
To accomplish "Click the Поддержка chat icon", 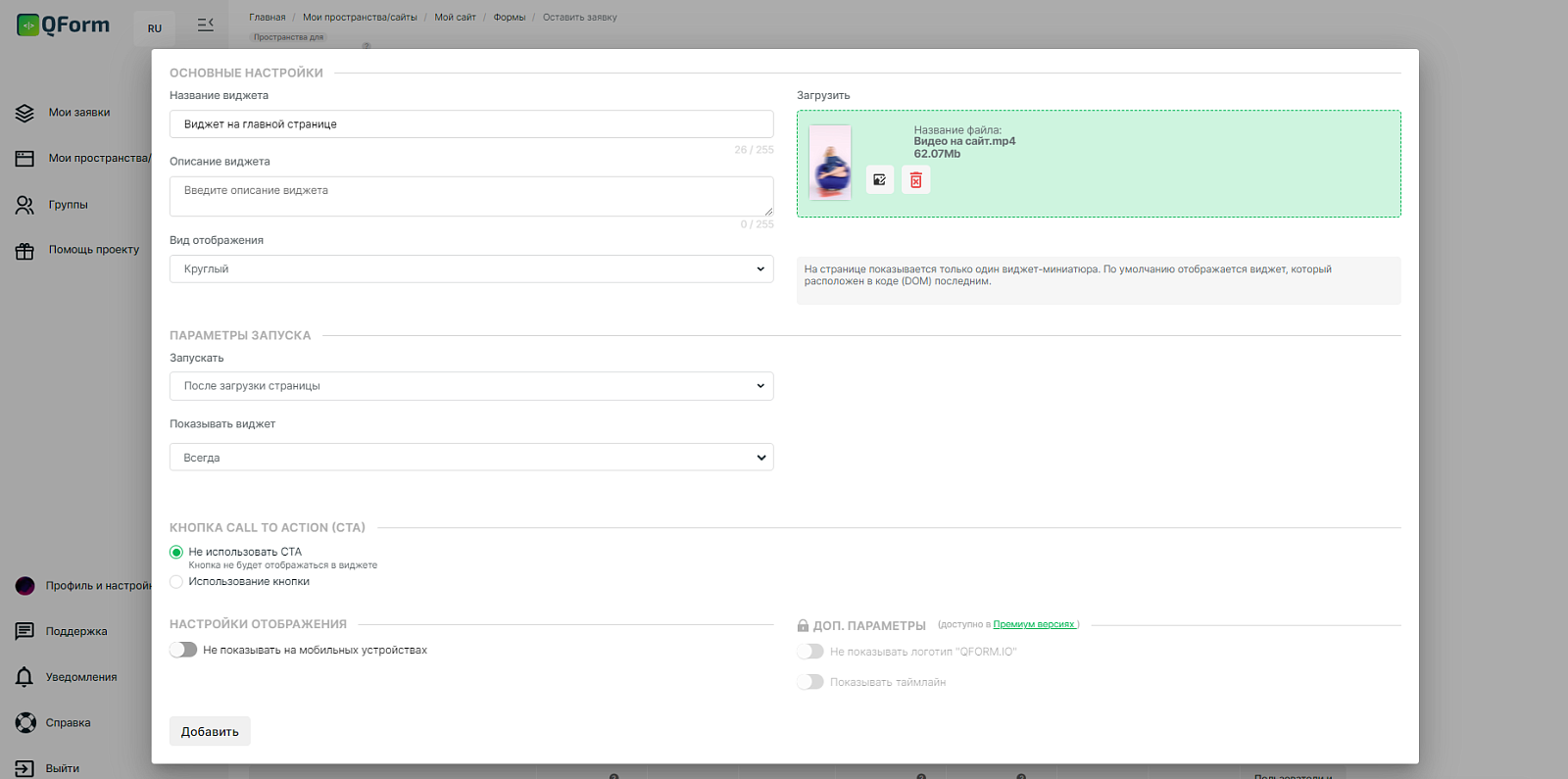I will click(x=24, y=631).
